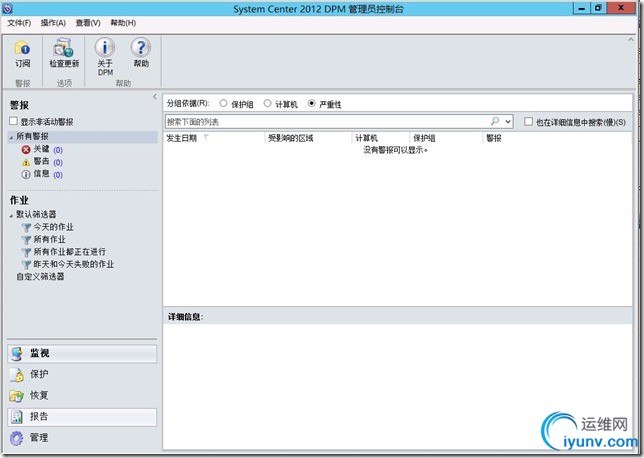Select 昨天和今天失败的作业 filter text
This screenshot has width=644, height=458.
point(74,264)
